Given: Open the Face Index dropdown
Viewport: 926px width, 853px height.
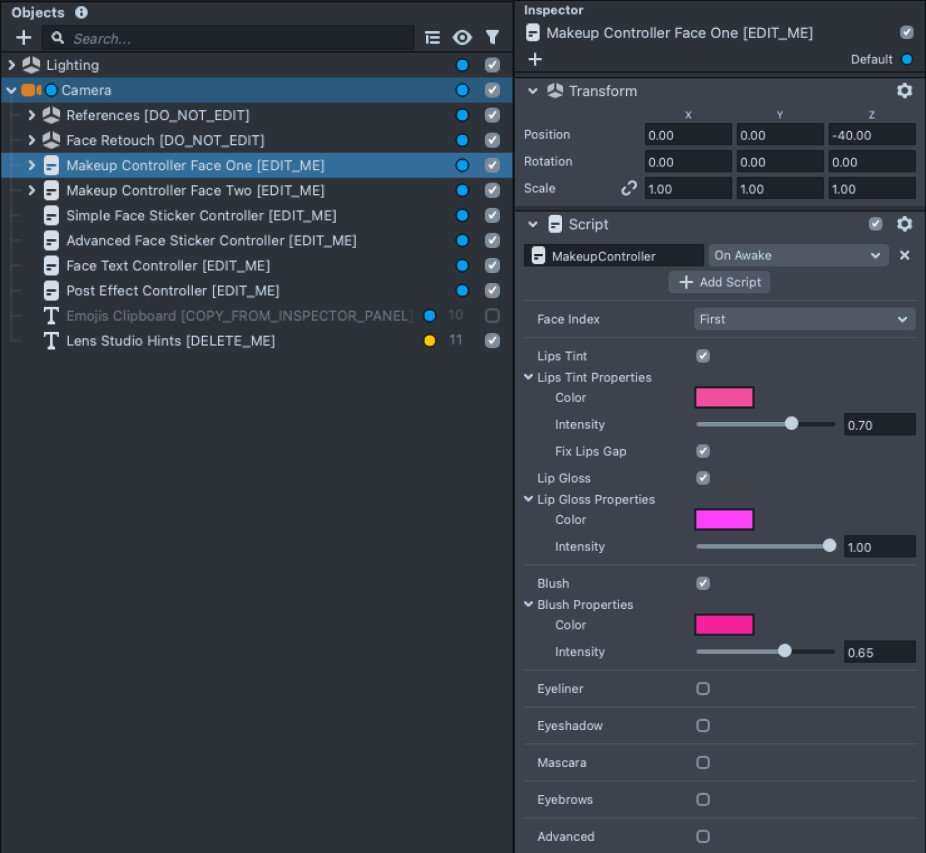Looking at the screenshot, I should coord(804,319).
